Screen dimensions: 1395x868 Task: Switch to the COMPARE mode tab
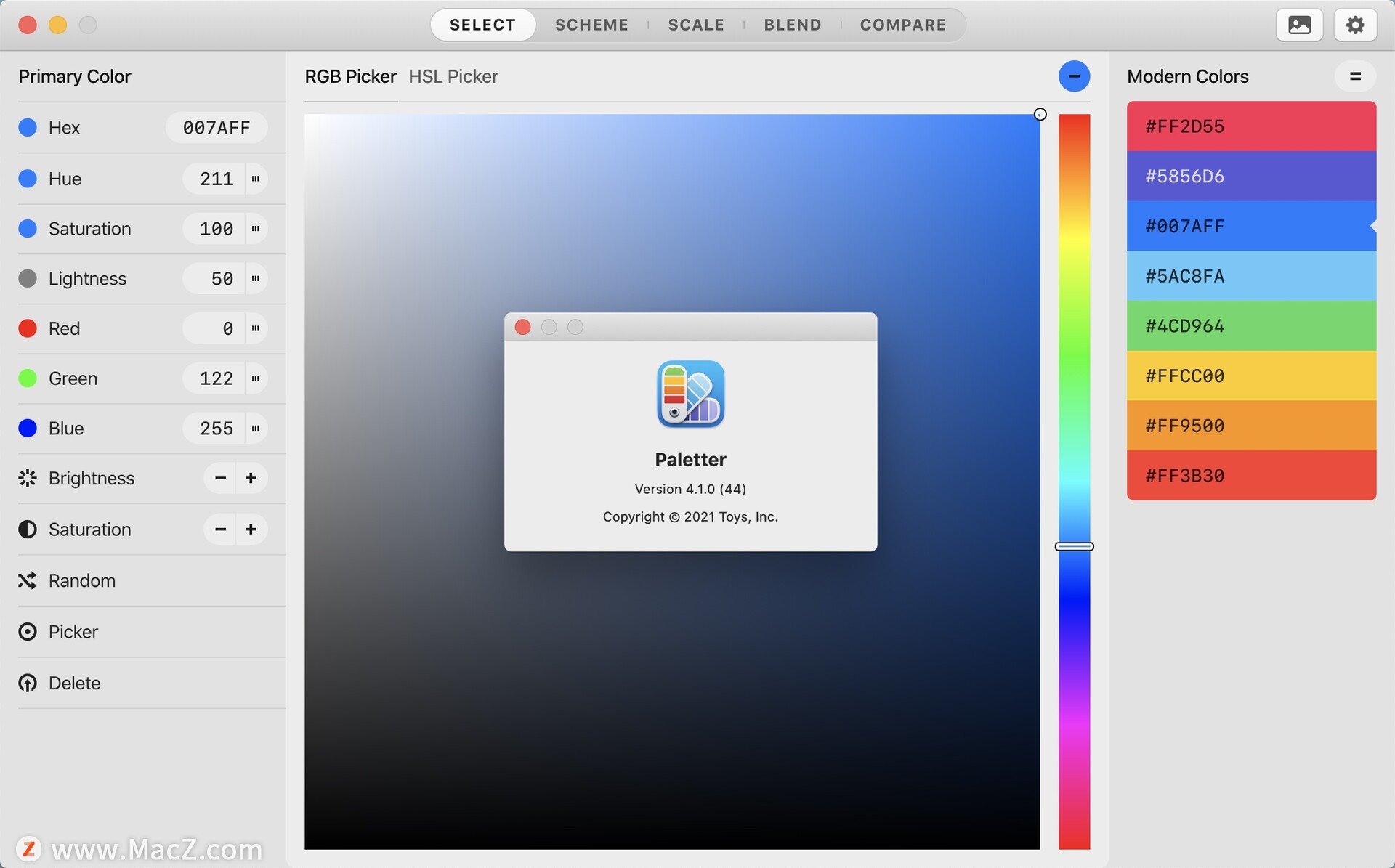coord(903,25)
